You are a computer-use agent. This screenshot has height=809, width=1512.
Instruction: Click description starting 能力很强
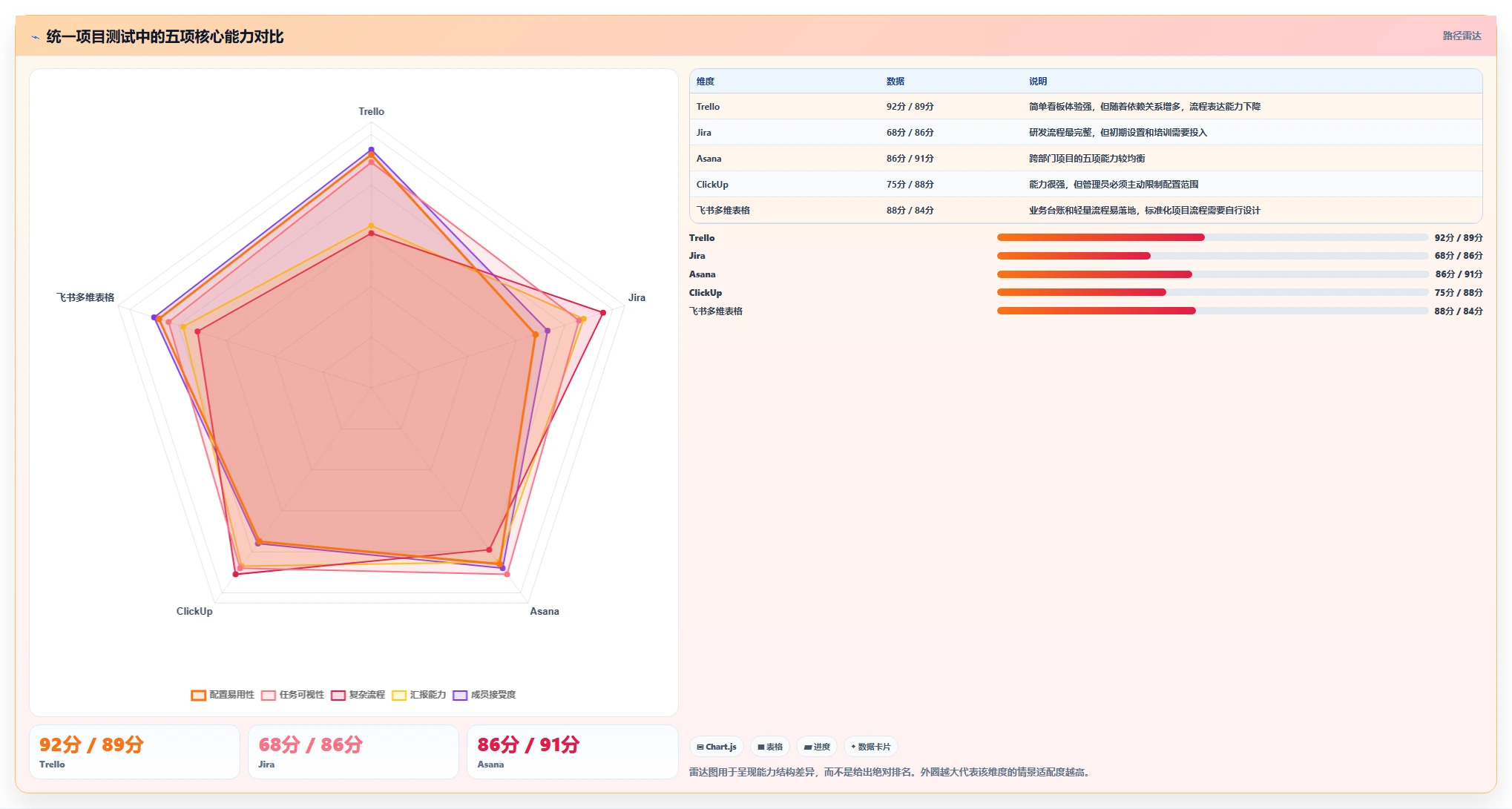(1114, 185)
